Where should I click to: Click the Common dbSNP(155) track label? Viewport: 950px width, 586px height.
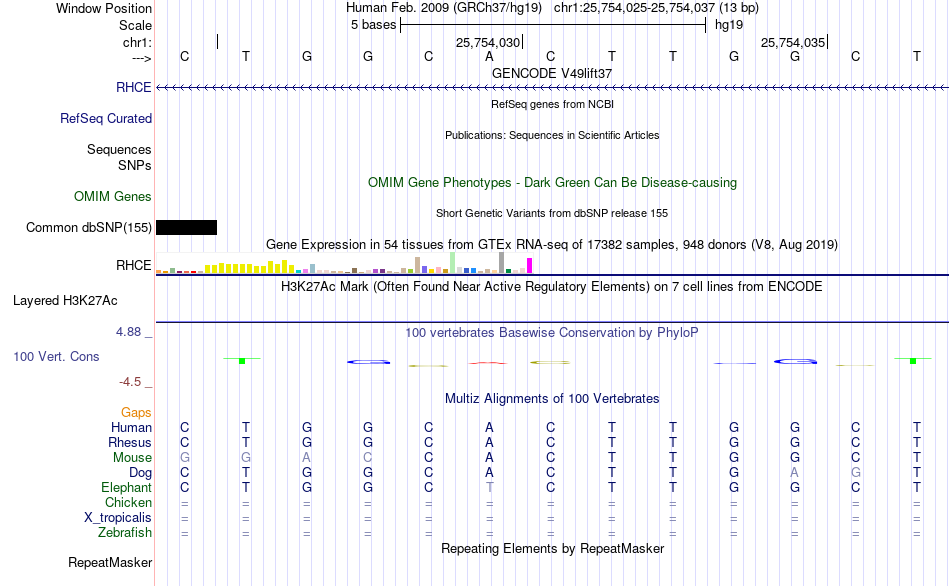[88, 227]
